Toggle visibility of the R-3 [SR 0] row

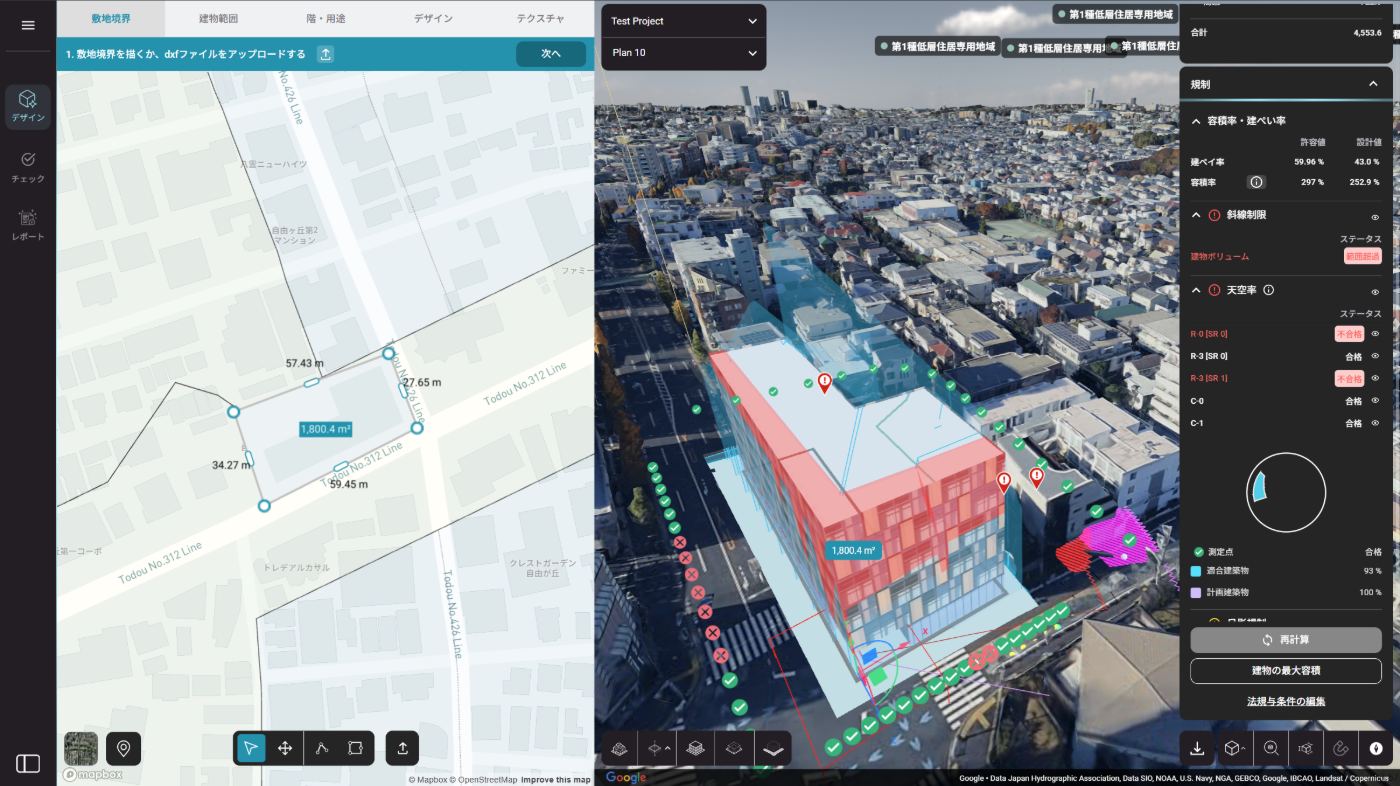(1375, 356)
